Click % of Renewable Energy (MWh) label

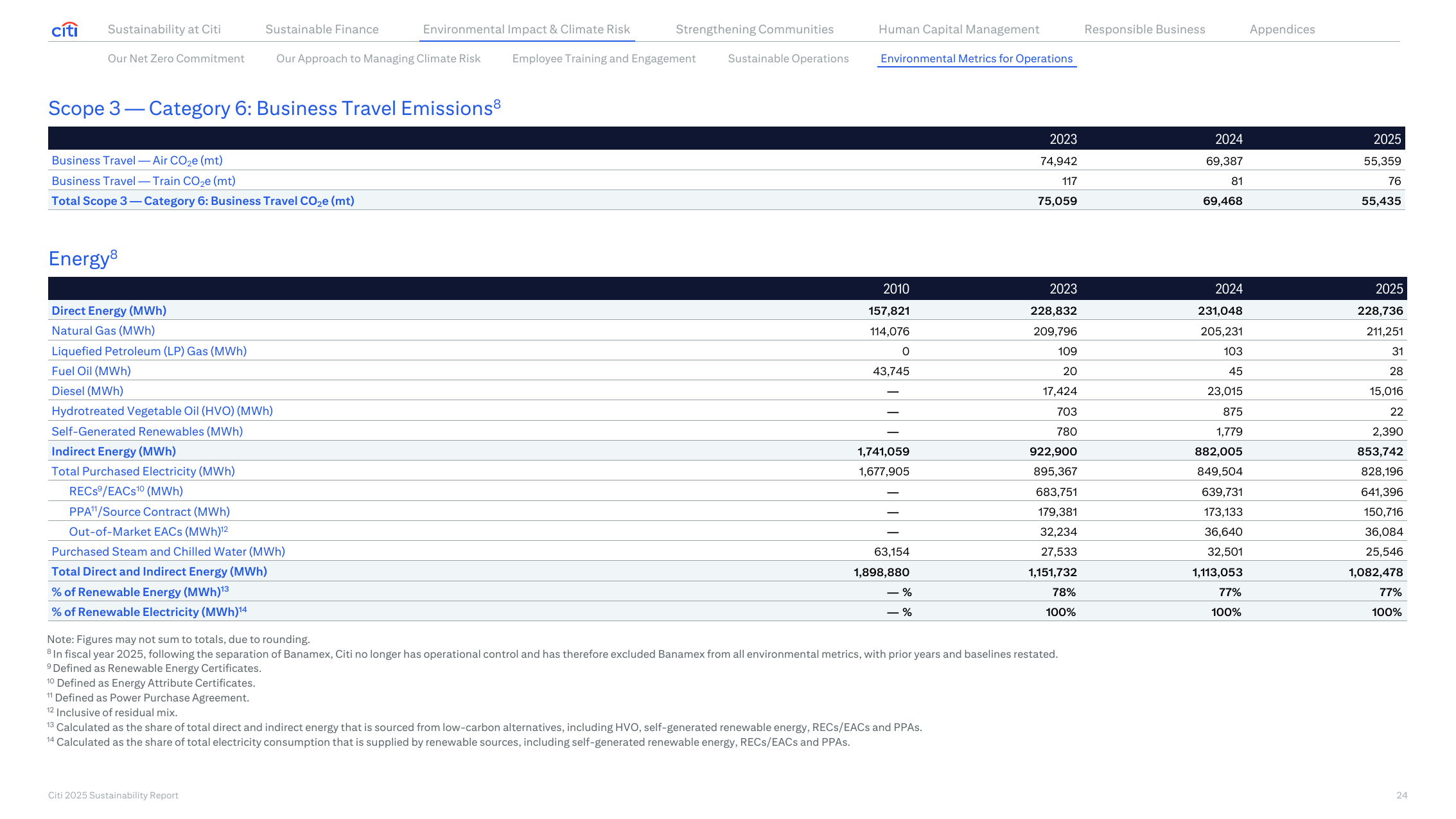140,592
